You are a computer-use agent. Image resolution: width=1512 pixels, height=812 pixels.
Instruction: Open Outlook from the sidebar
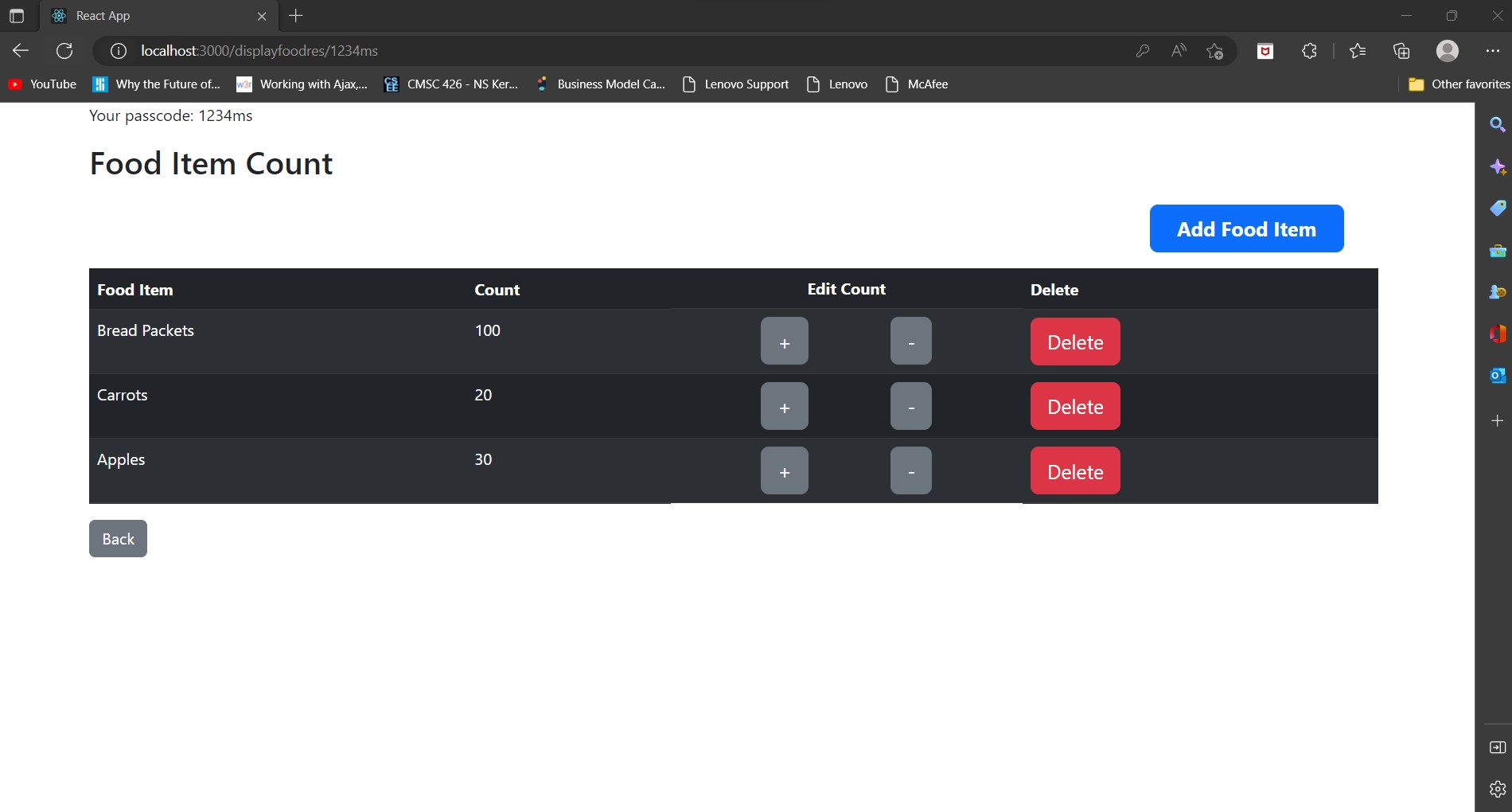pyautogui.click(x=1498, y=375)
